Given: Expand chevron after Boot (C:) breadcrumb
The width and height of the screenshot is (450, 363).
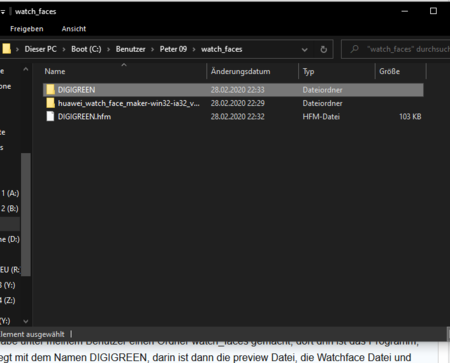Looking at the screenshot, I should pyautogui.click(x=108, y=49).
